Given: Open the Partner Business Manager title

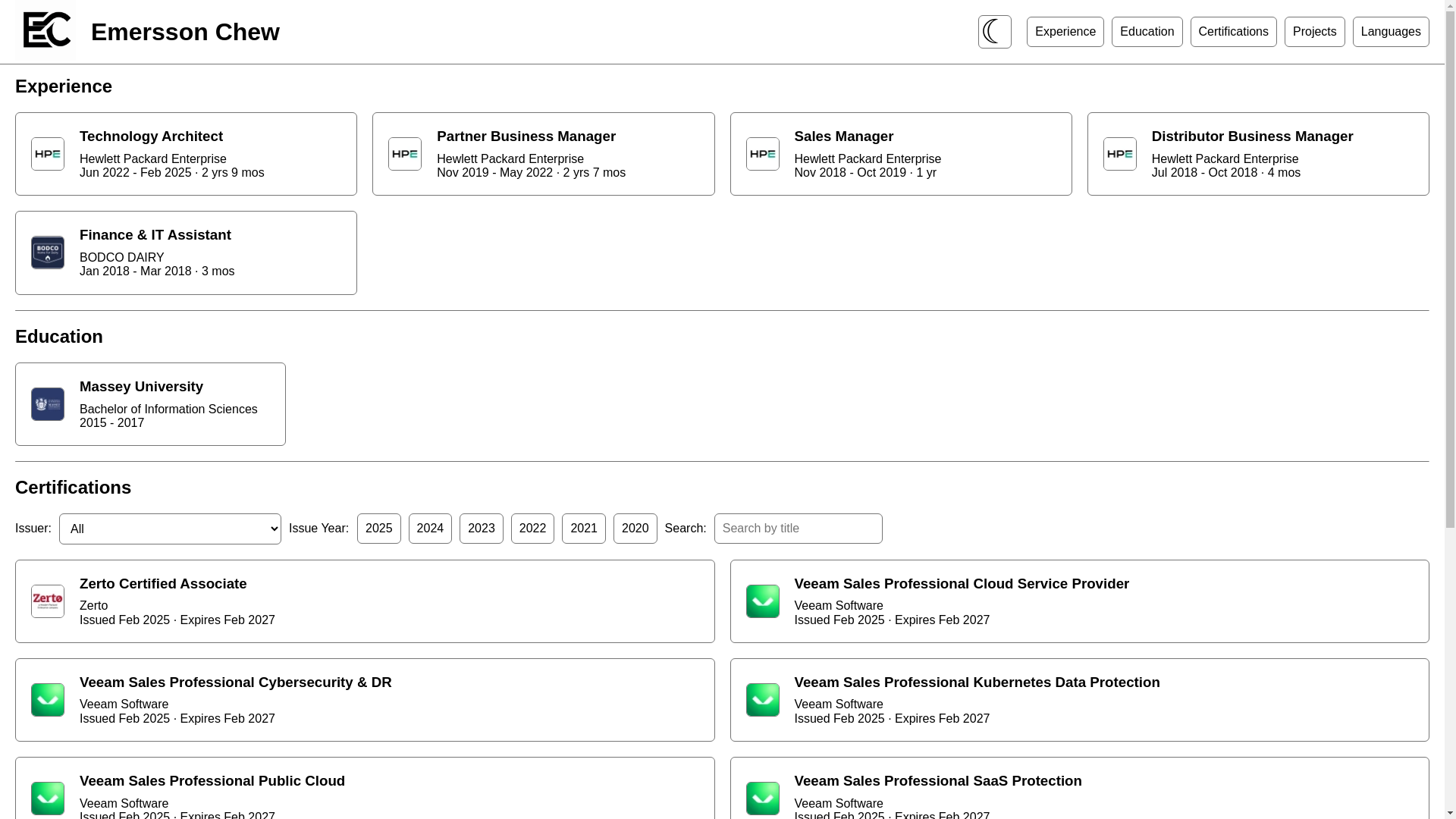Looking at the screenshot, I should click(526, 136).
